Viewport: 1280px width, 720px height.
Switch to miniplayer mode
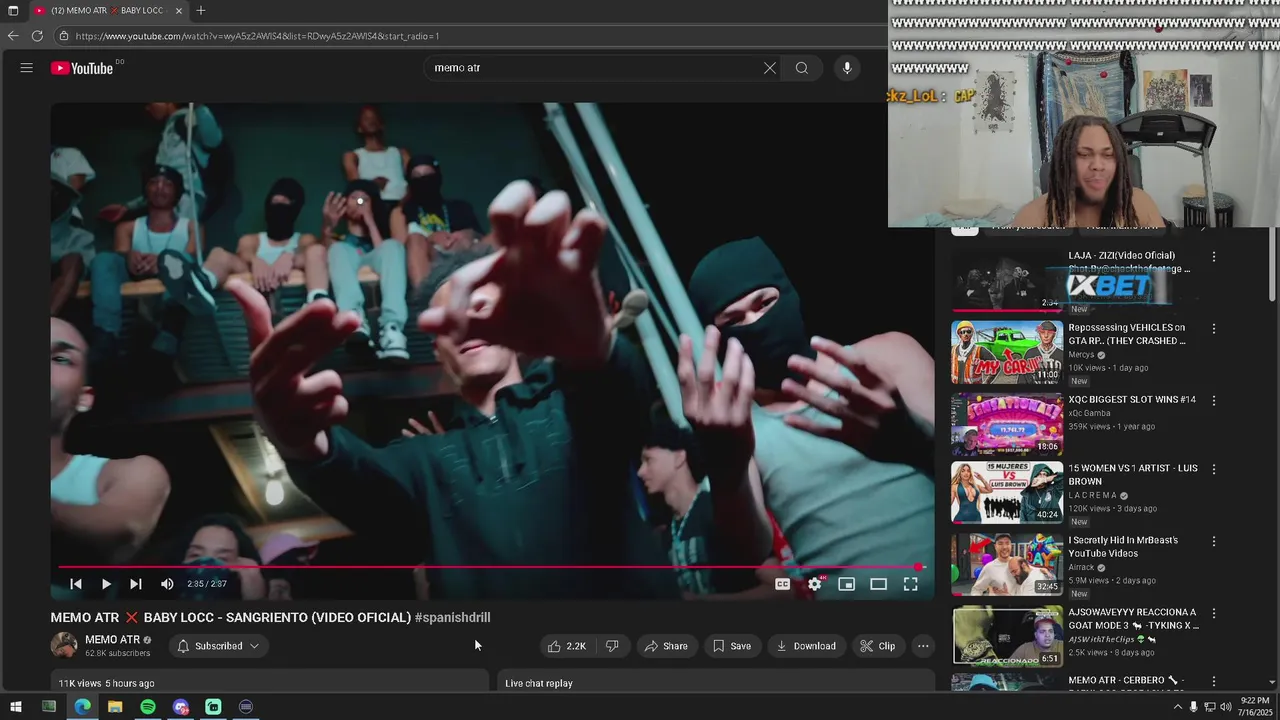[846, 584]
